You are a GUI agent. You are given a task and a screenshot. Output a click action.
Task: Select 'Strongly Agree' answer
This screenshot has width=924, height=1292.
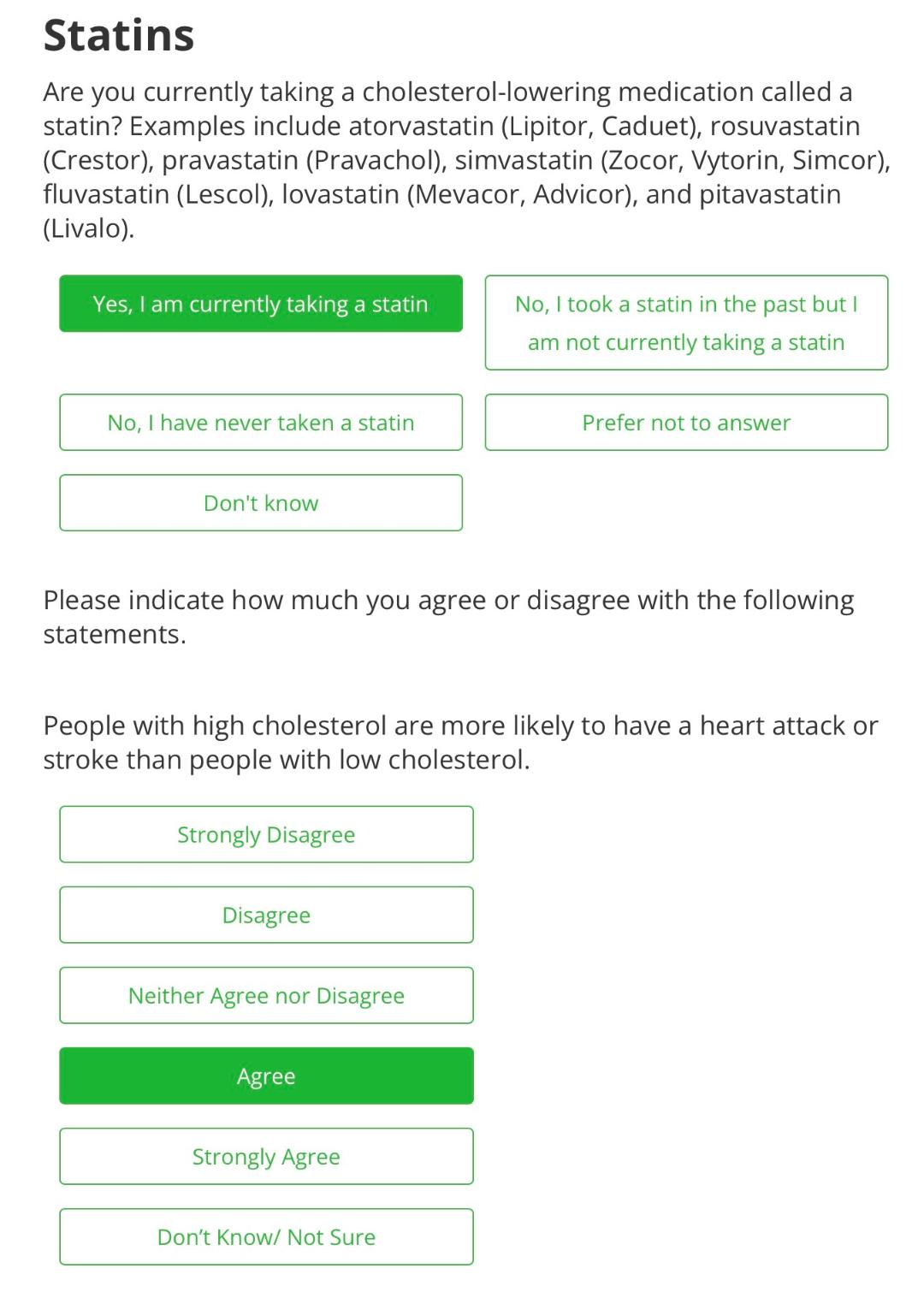266,1156
